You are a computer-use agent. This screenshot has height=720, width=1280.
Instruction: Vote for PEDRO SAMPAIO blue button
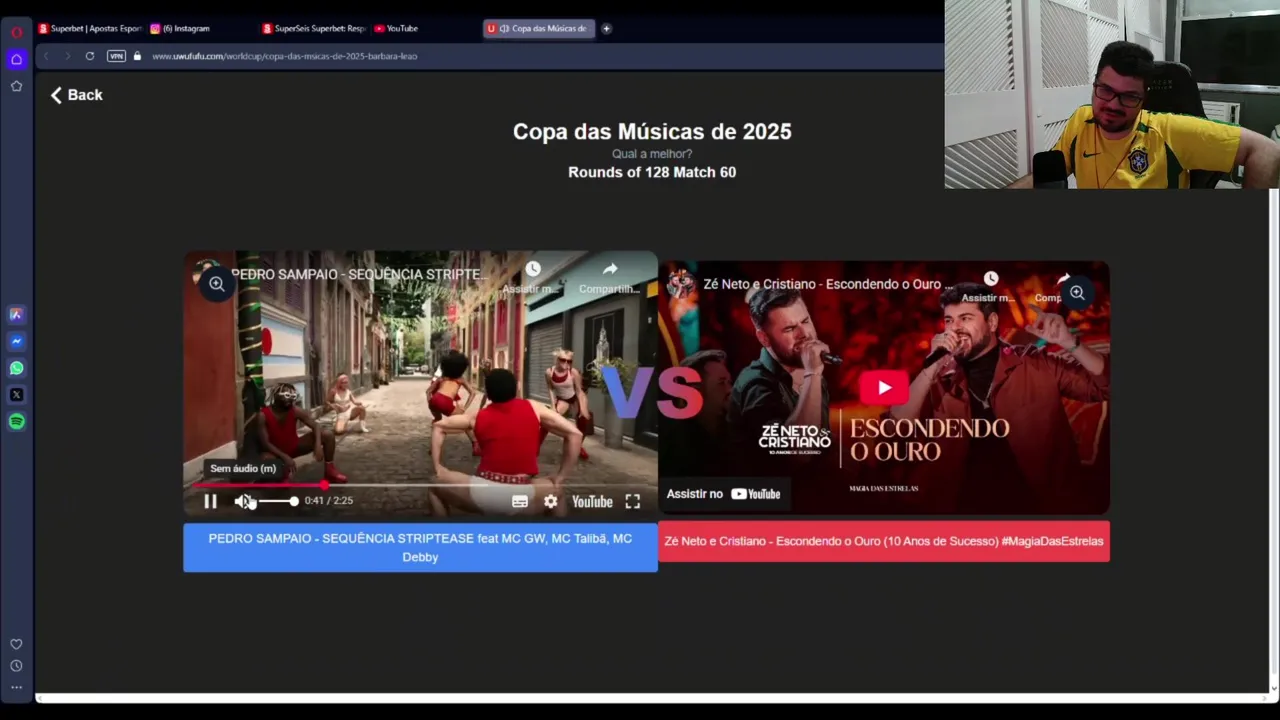coord(420,548)
